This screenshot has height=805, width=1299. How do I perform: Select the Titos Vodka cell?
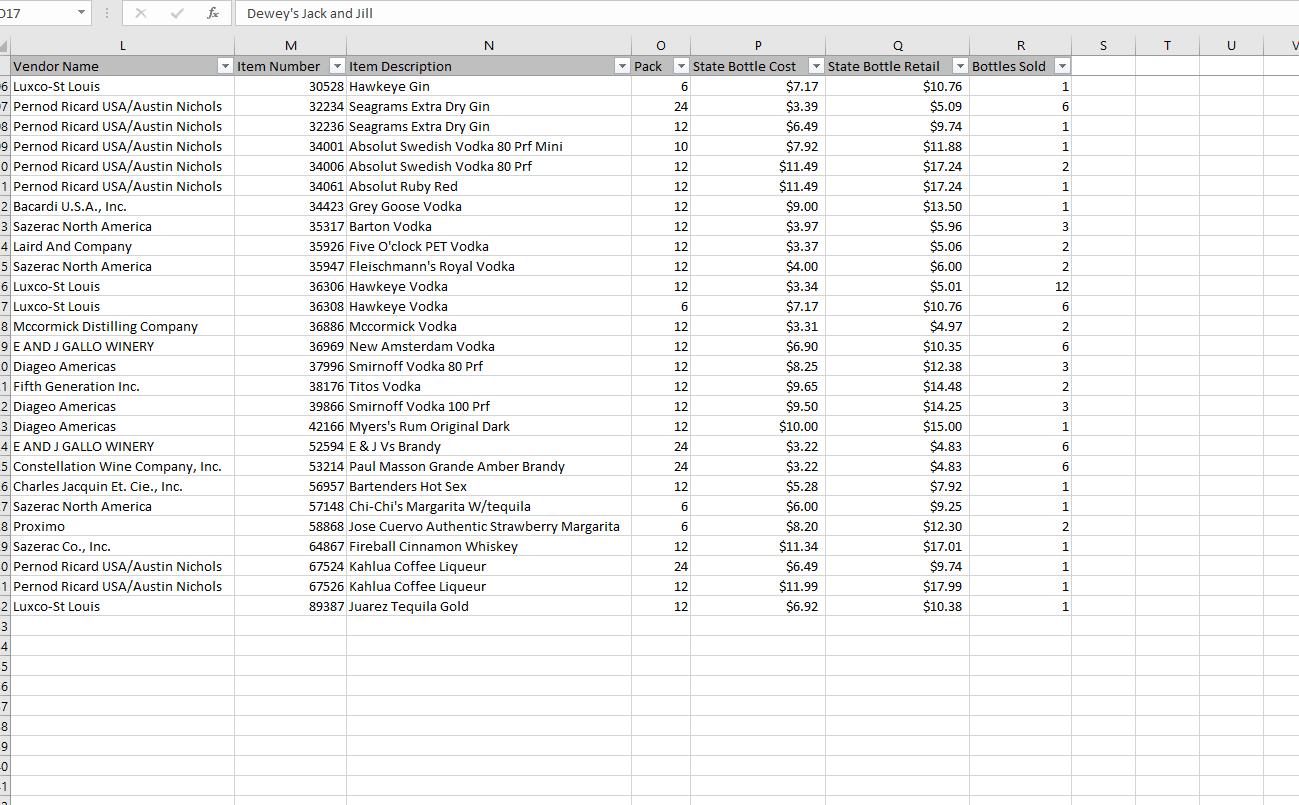click(489, 386)
